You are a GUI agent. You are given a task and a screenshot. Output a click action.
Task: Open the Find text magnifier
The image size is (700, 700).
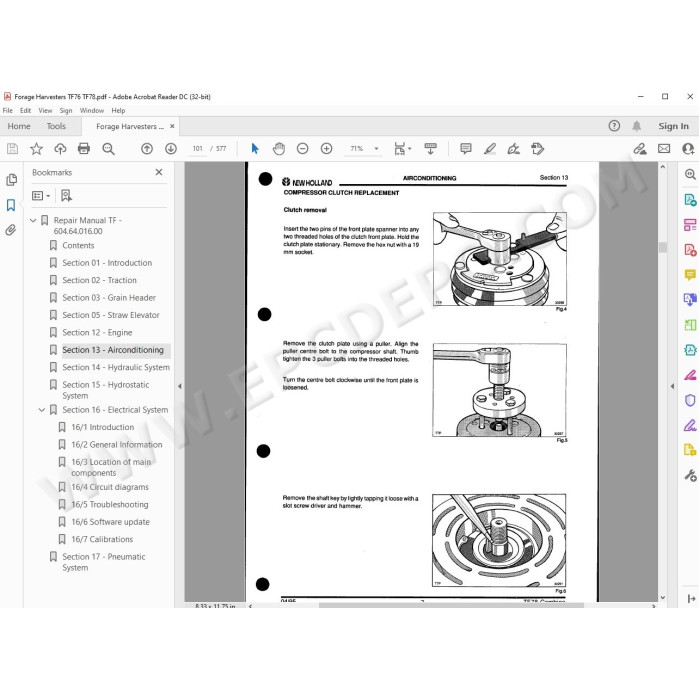[108, 149]
